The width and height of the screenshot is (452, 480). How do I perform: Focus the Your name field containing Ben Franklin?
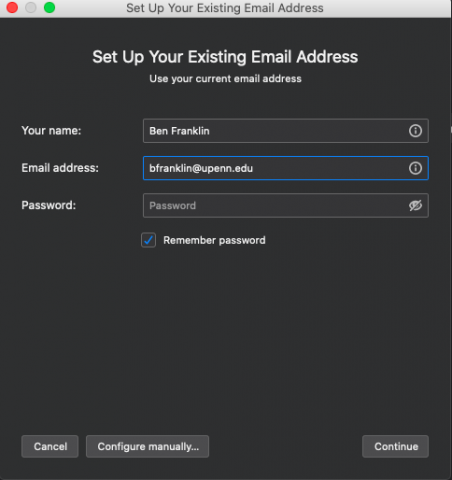(x=286, y=131)
